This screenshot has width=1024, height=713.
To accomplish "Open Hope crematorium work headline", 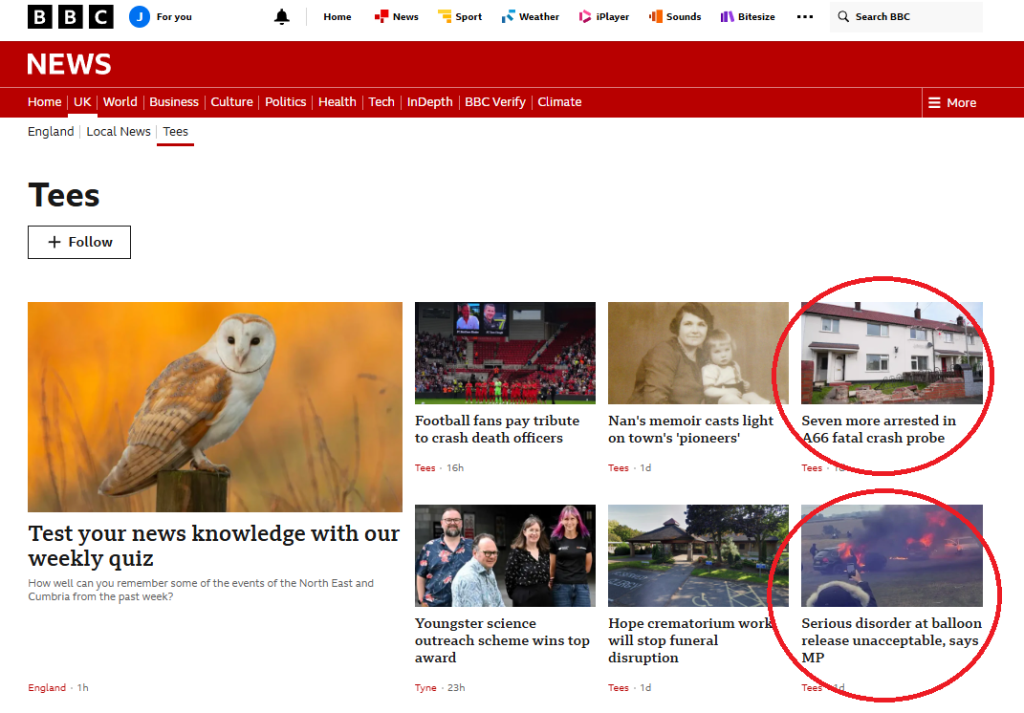I will 690,641.
